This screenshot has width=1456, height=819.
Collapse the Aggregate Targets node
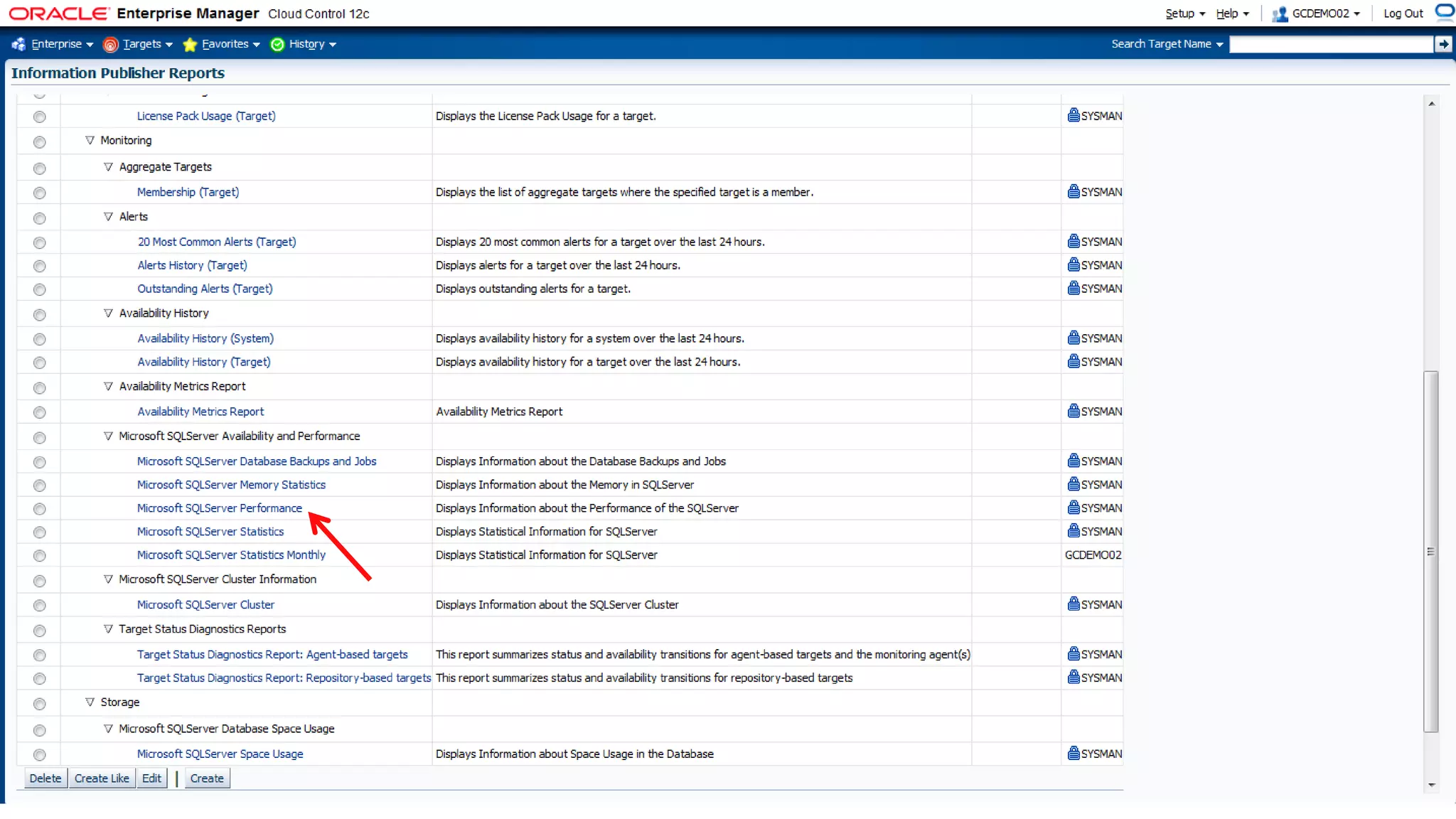(x=108, y=166)
